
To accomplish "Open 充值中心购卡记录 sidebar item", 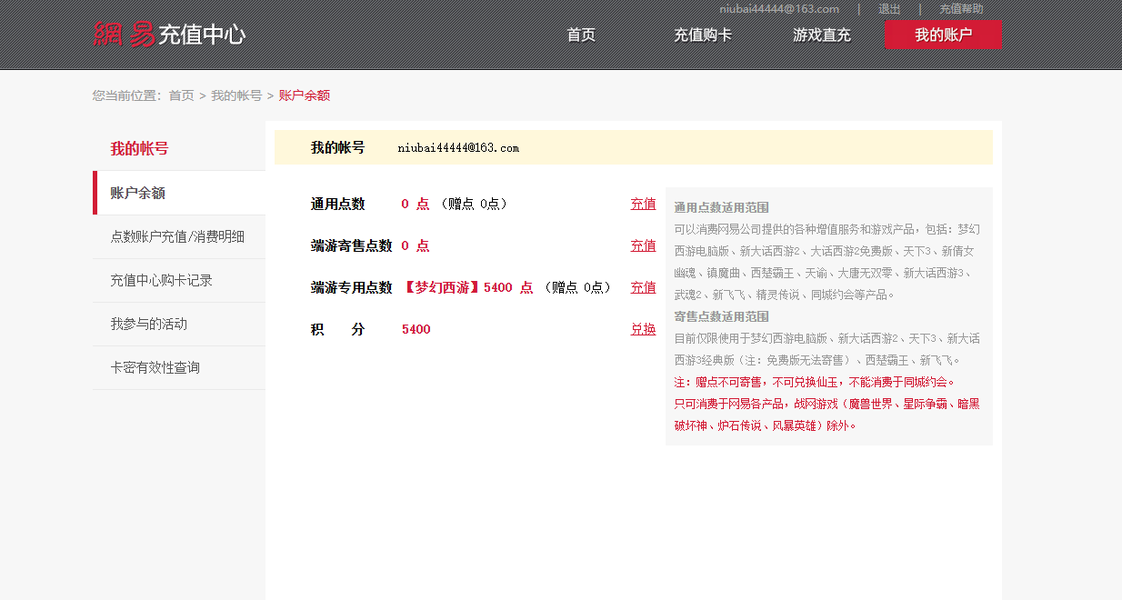I will (x=179, y=280).
